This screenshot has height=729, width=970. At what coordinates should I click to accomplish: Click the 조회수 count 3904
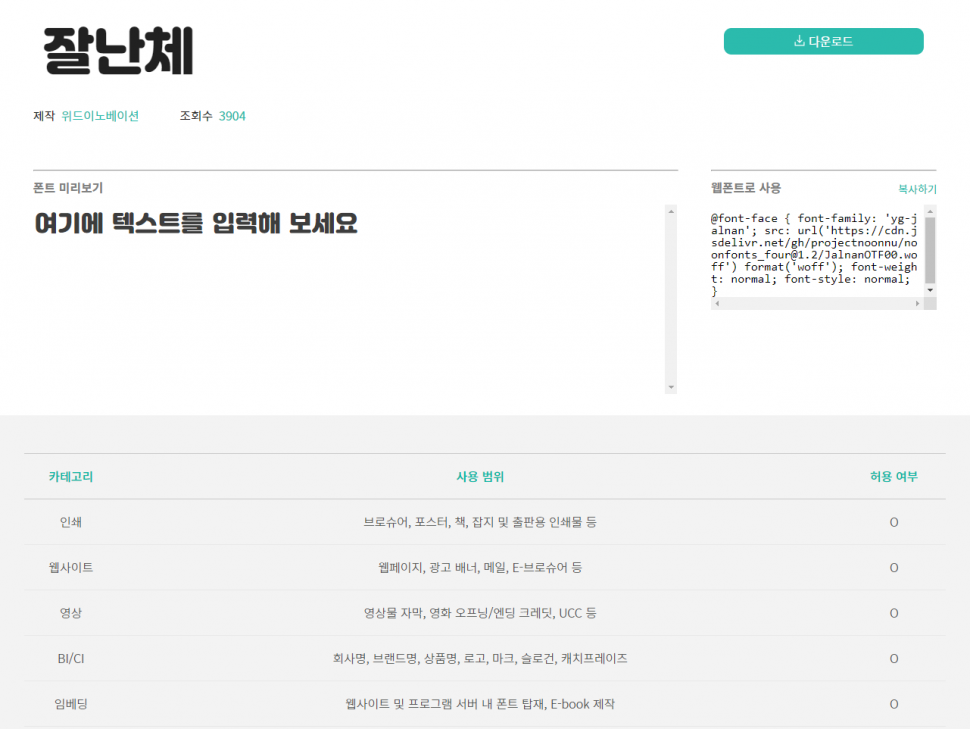tap(232, 116)
